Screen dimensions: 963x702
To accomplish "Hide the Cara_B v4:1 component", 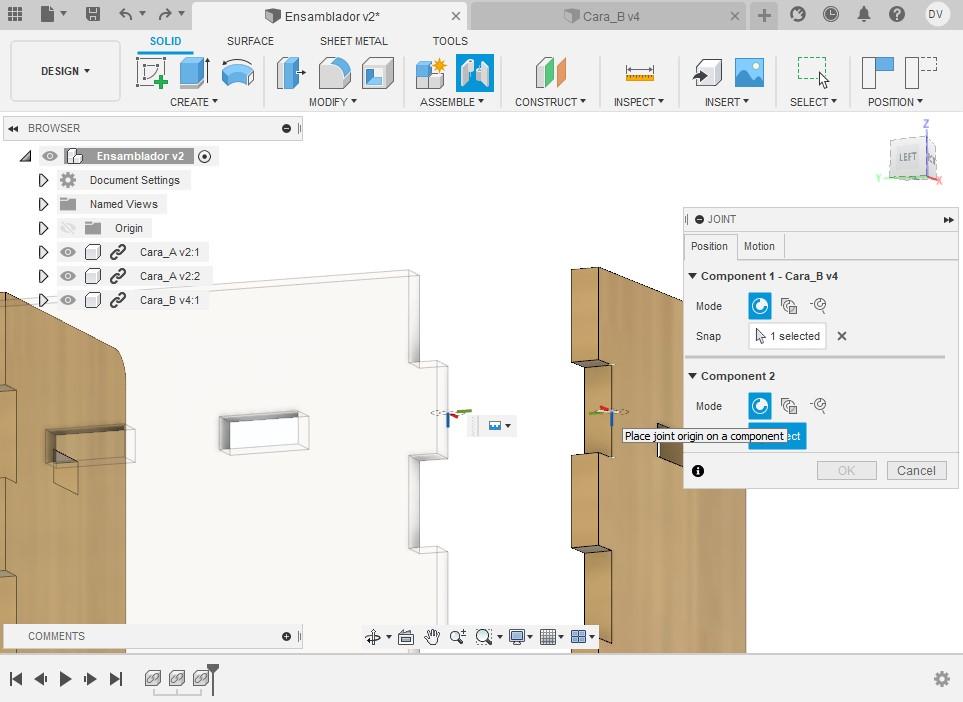I will 68,300.
